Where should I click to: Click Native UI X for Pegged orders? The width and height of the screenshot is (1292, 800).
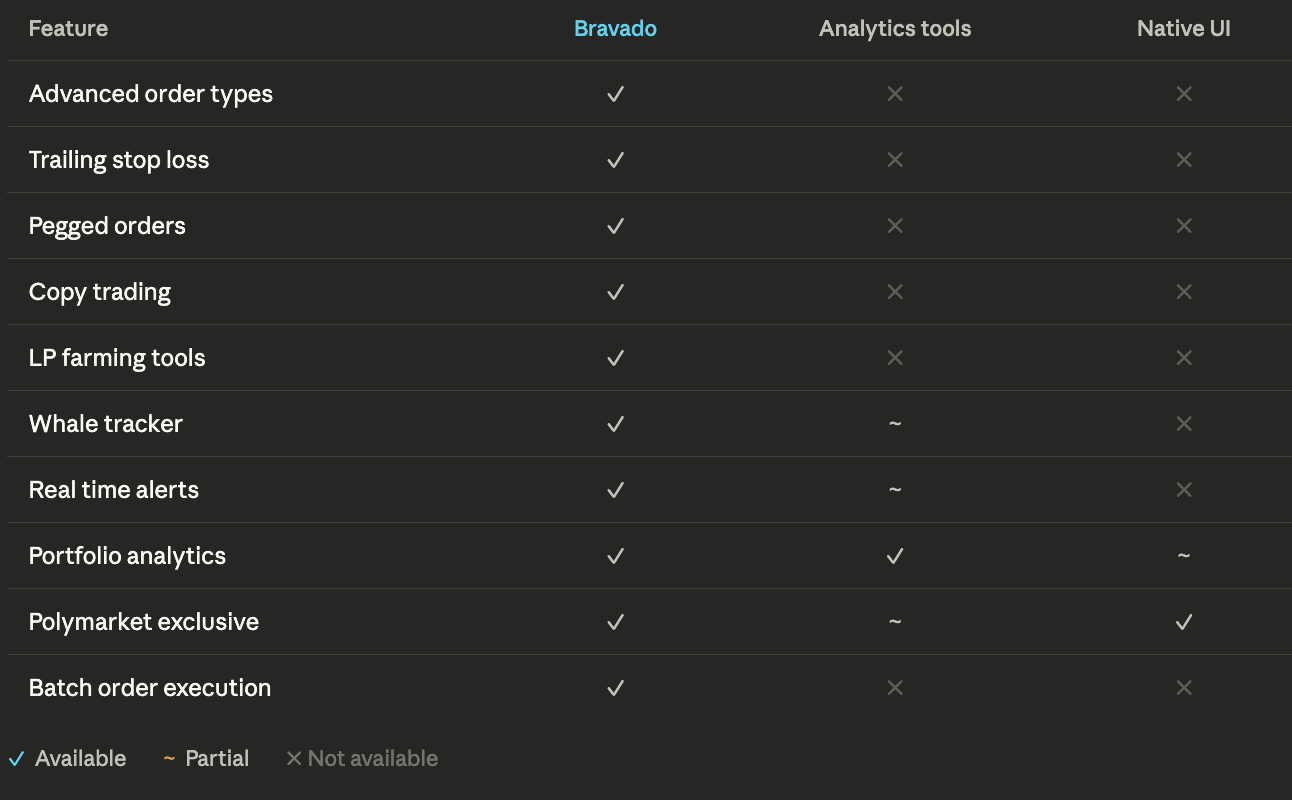1184,226
